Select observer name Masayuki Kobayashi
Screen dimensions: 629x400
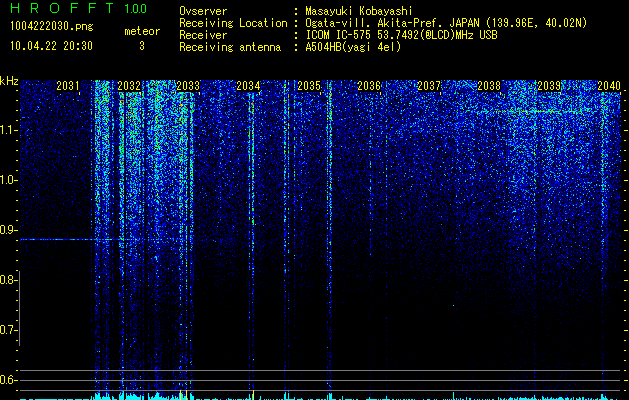coord(358,11)
